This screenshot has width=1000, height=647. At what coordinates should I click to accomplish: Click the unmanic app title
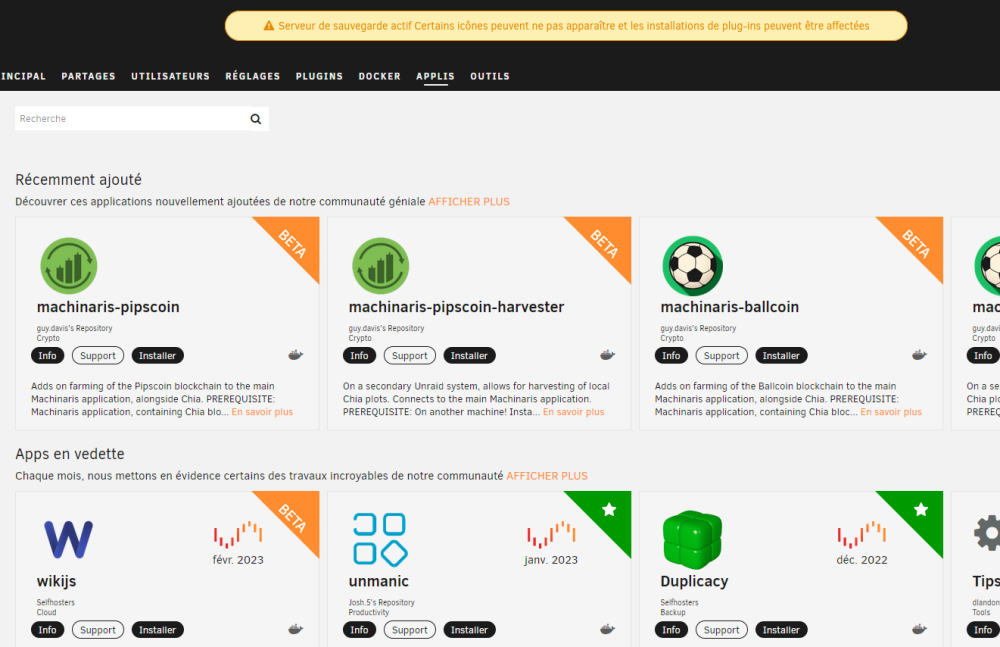click(379, 581)
